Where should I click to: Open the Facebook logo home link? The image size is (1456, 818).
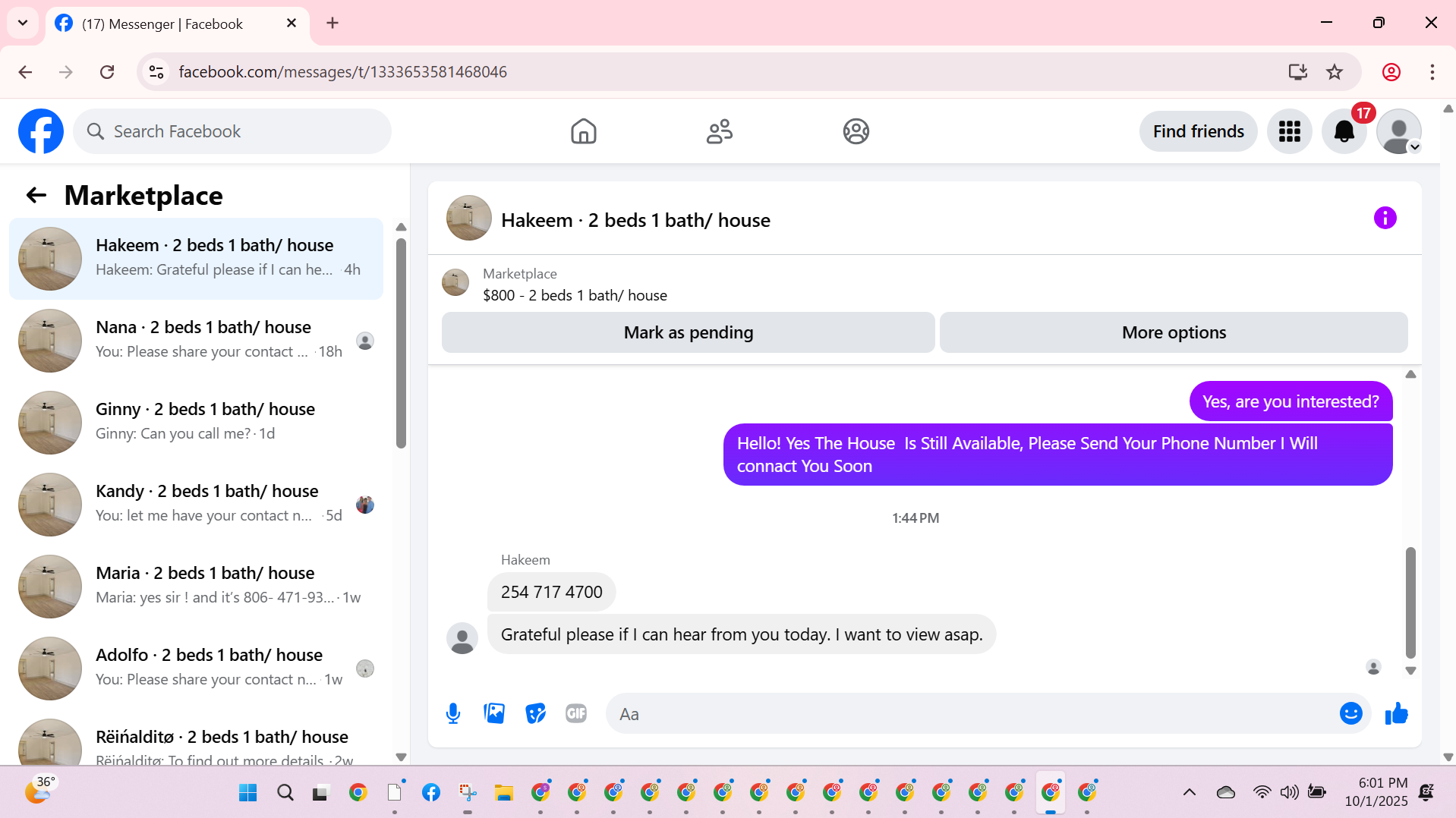[x=41, y=131]
